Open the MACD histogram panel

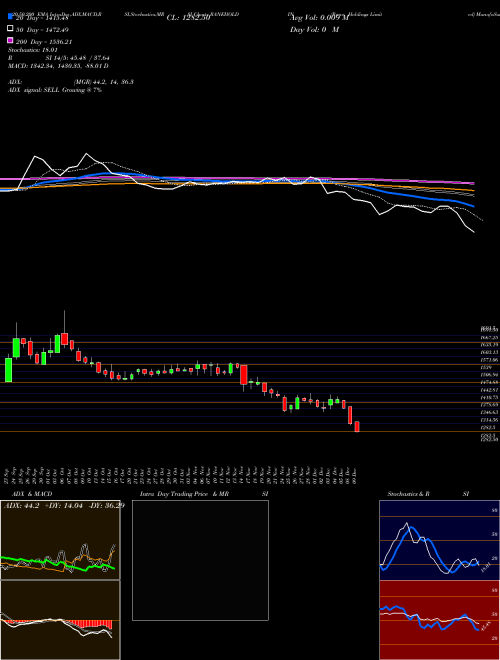(60, 620)
